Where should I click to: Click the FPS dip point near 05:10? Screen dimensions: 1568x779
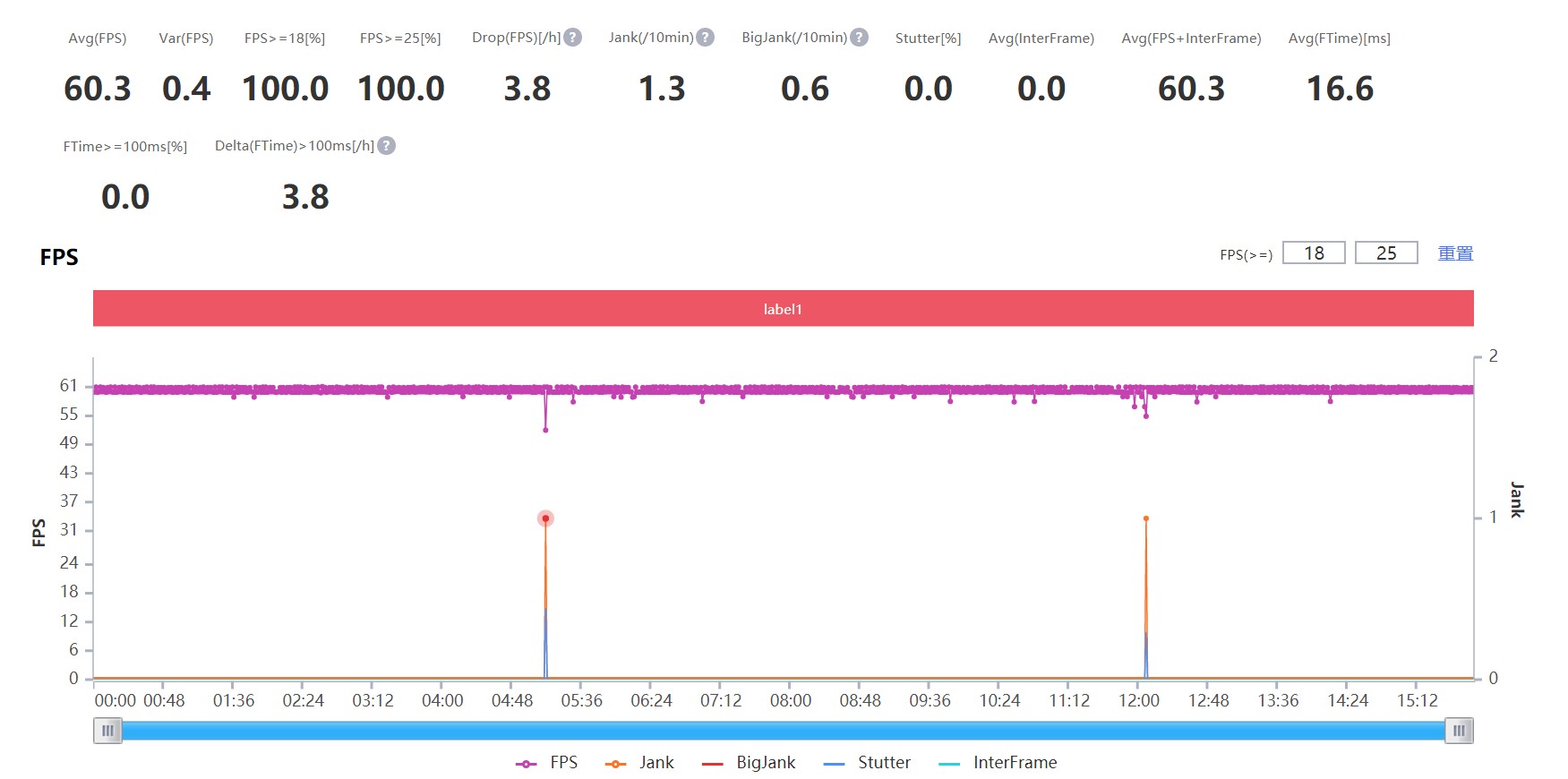(x=545, y=430)
